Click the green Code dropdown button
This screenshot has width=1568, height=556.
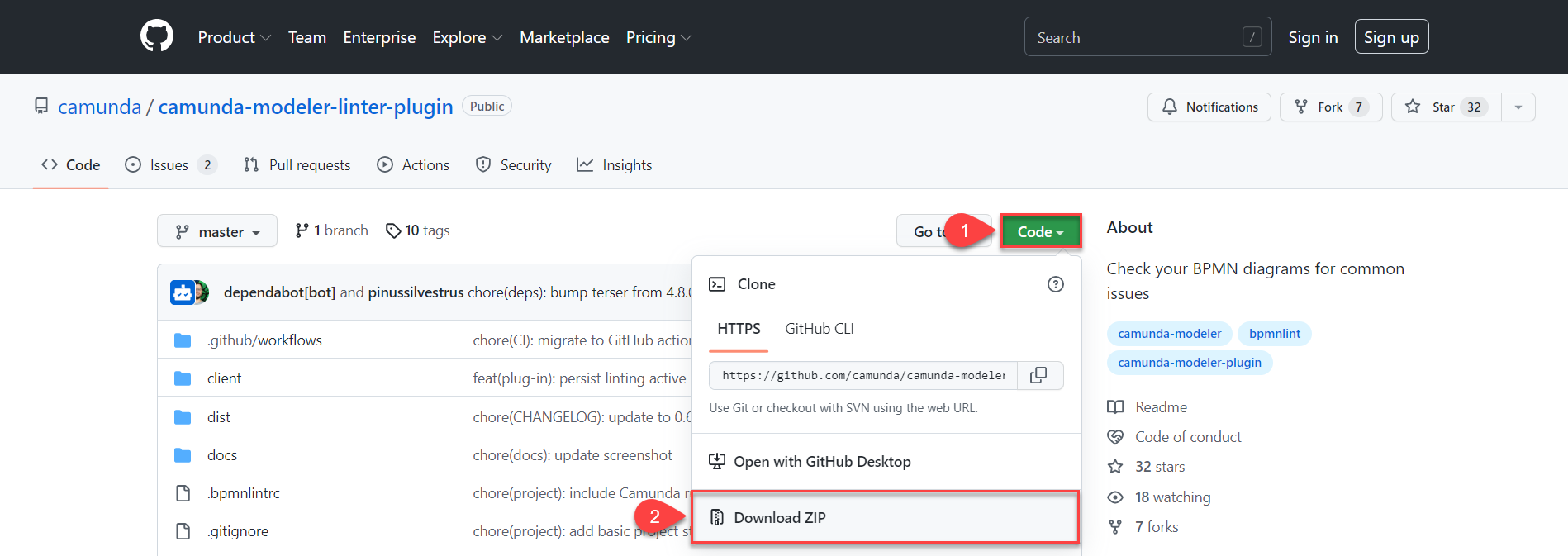[1040, 231]
